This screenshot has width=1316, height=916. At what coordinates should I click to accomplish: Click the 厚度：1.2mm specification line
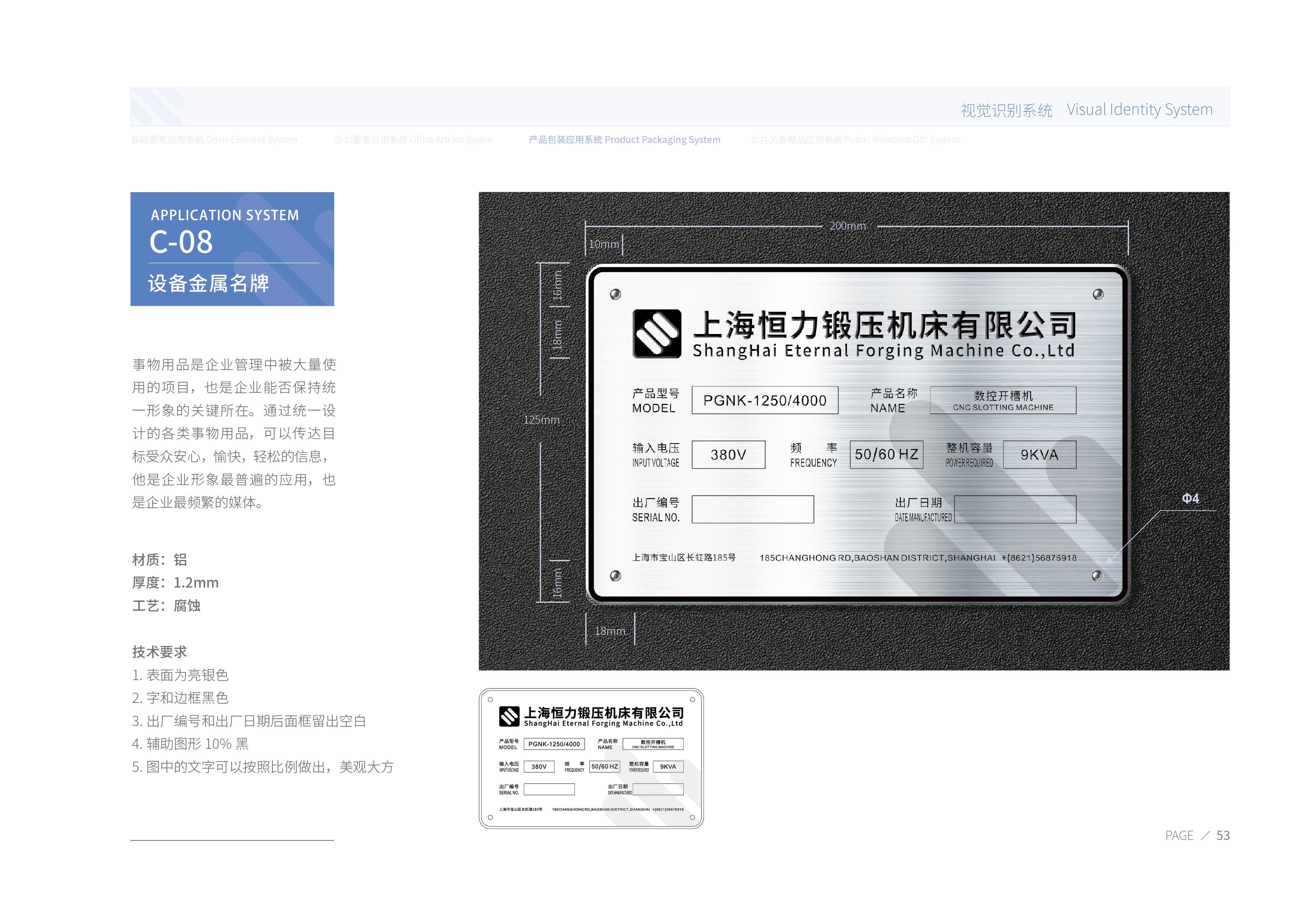click(x=175, y=583)
